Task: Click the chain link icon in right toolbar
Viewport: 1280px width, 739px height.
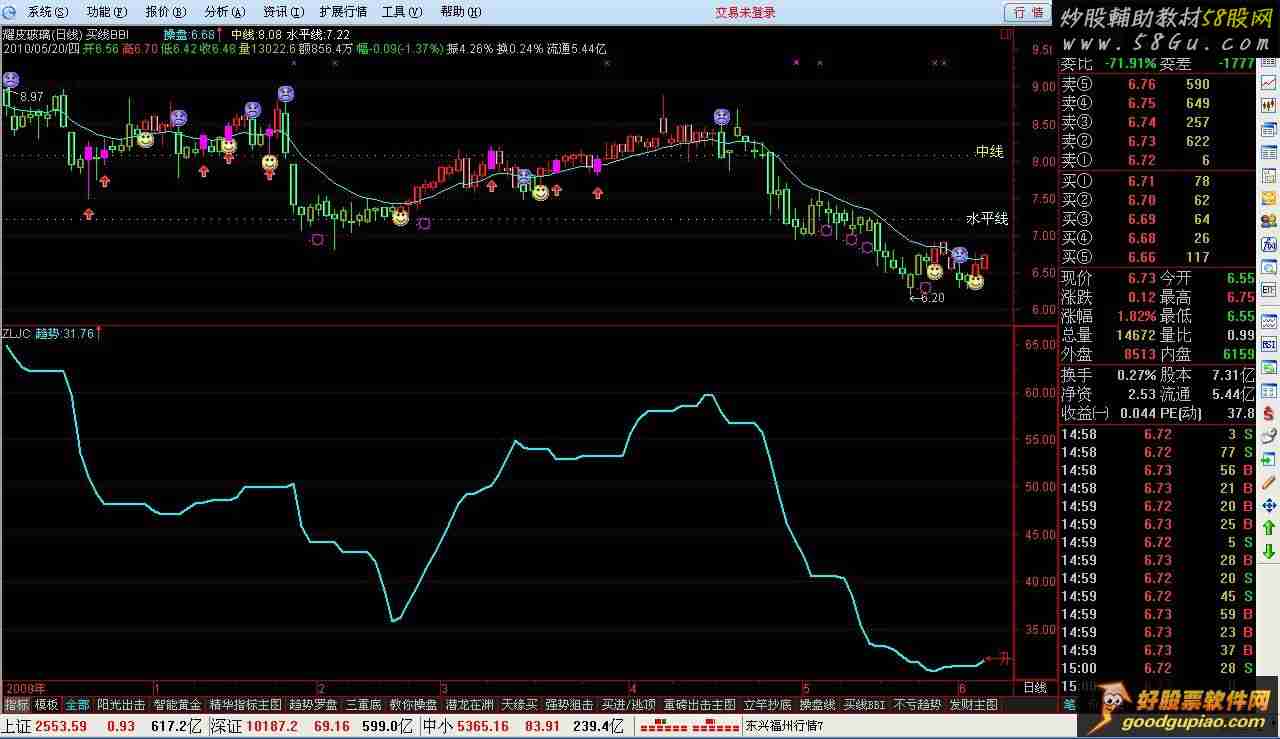Action: (1268, 436)
